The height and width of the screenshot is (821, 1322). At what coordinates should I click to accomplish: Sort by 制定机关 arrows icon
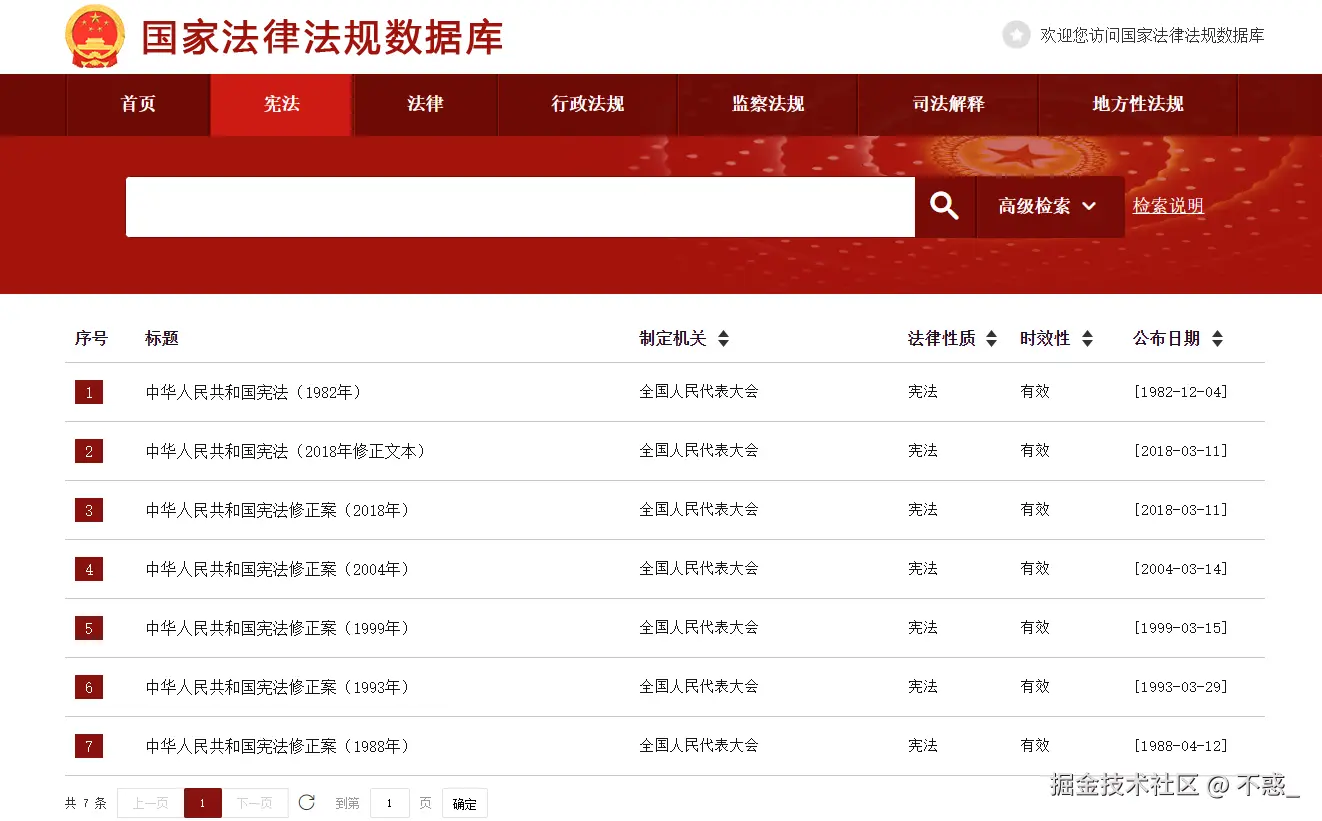tap(723, 339)
